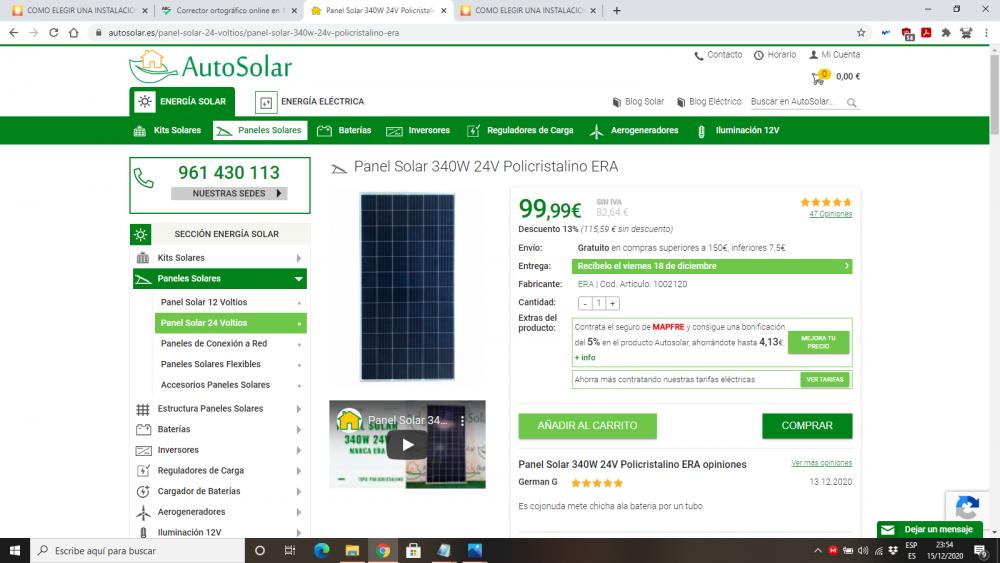The height and width of the screenshot is (563, 1000).
Task: Click Ver tarifas button
Action: point(825,379)
